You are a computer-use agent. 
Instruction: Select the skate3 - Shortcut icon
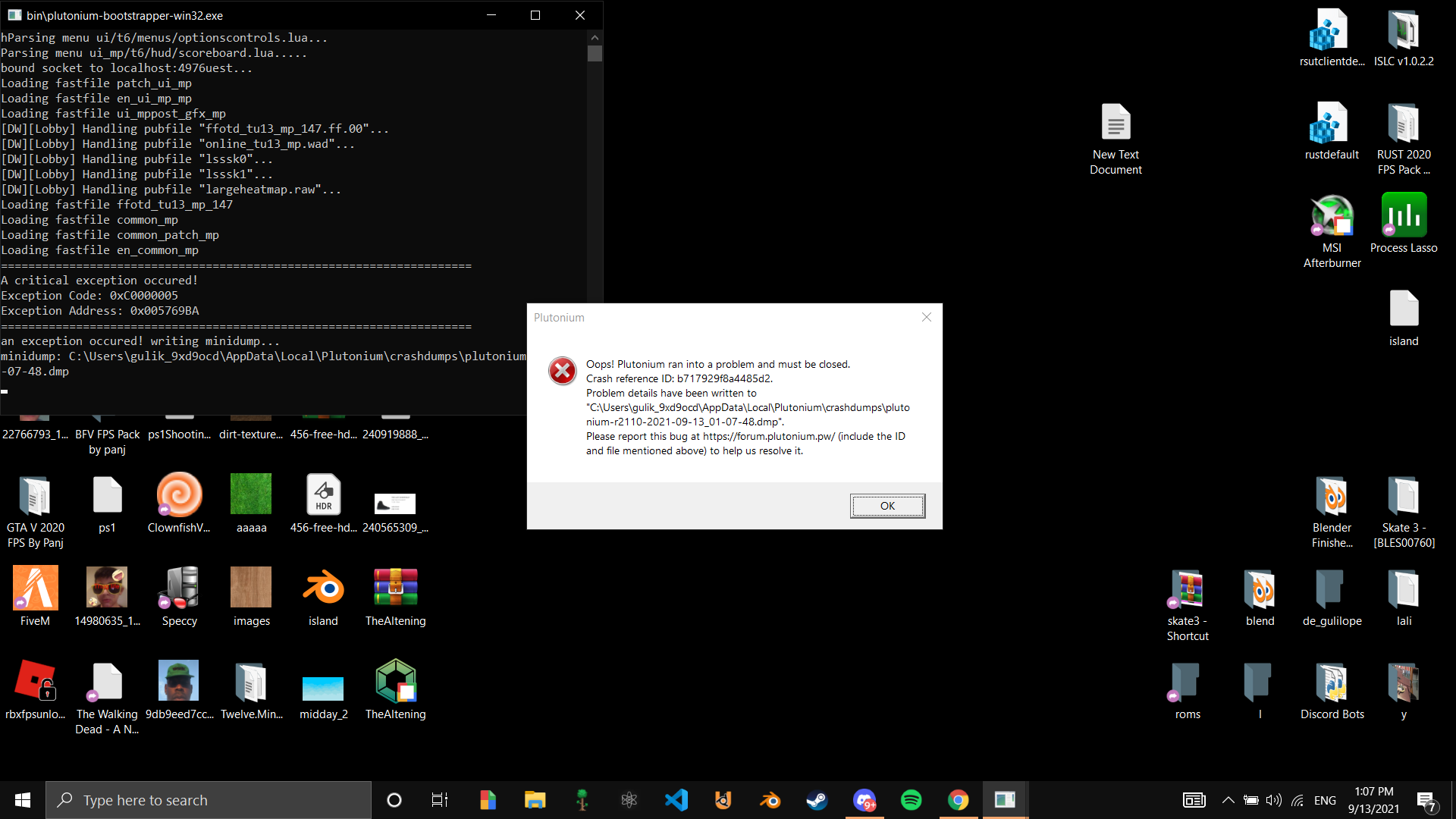tap(1188, 605)
